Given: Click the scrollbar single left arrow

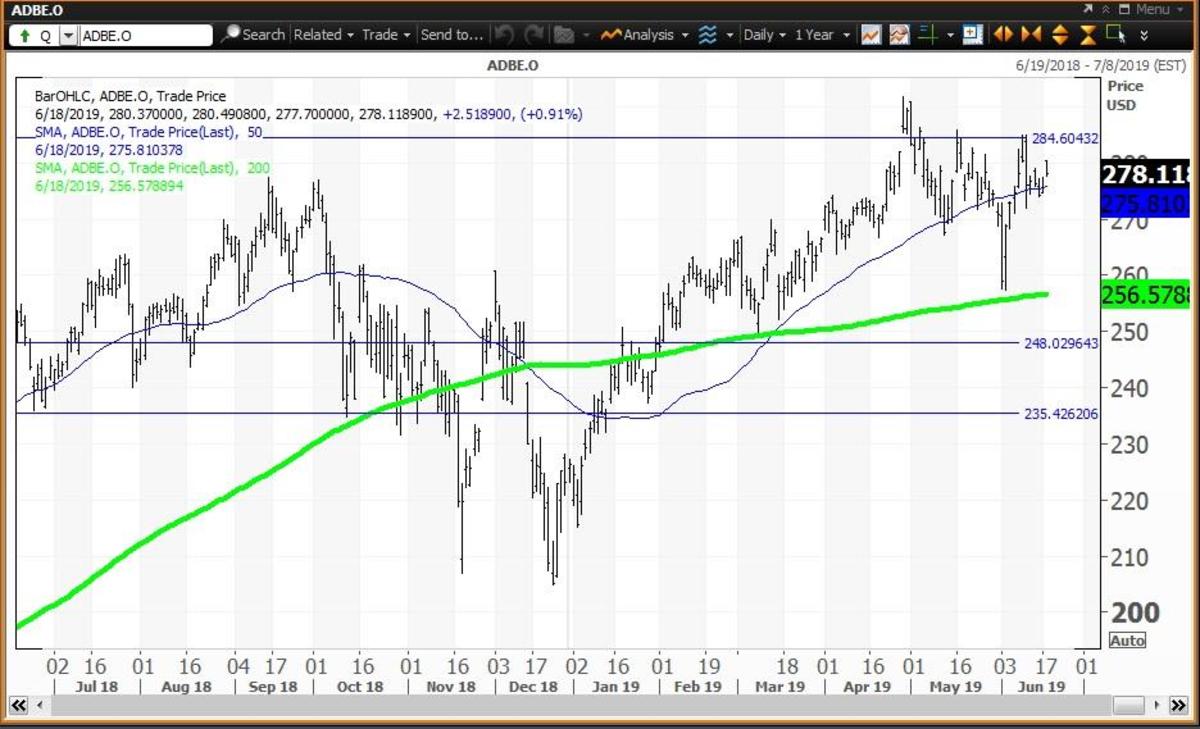Looking at the screenshot, I should click(41, 706).
